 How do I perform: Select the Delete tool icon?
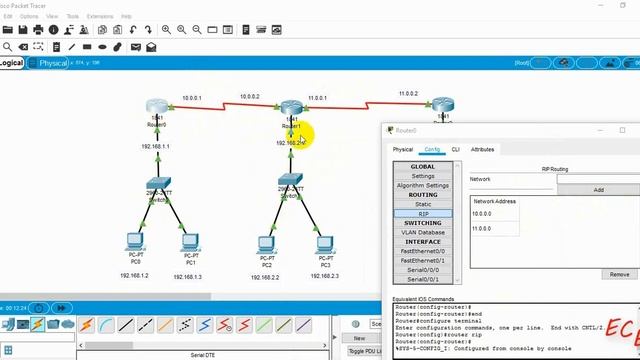[x=23, y=47]
